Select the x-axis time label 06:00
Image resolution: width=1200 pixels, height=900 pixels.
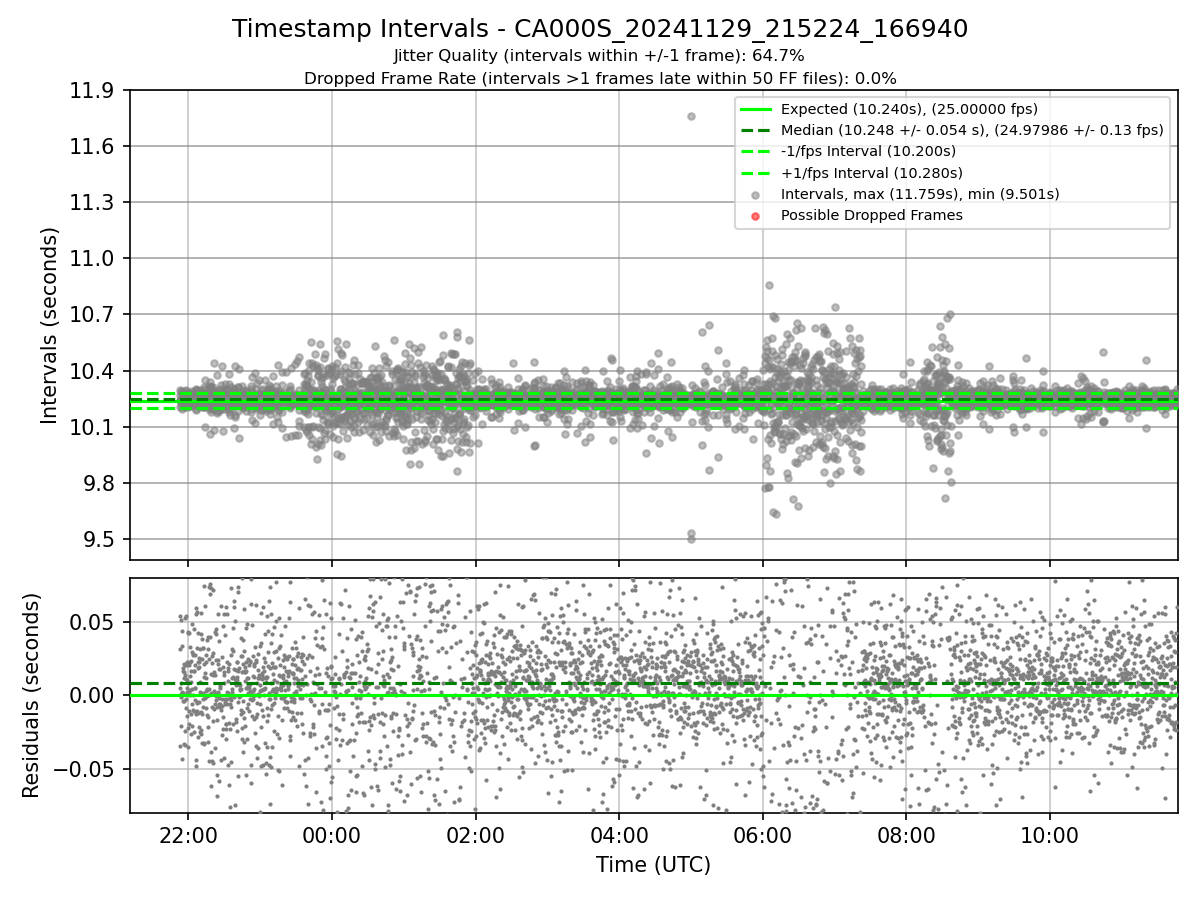click(762, 835)
